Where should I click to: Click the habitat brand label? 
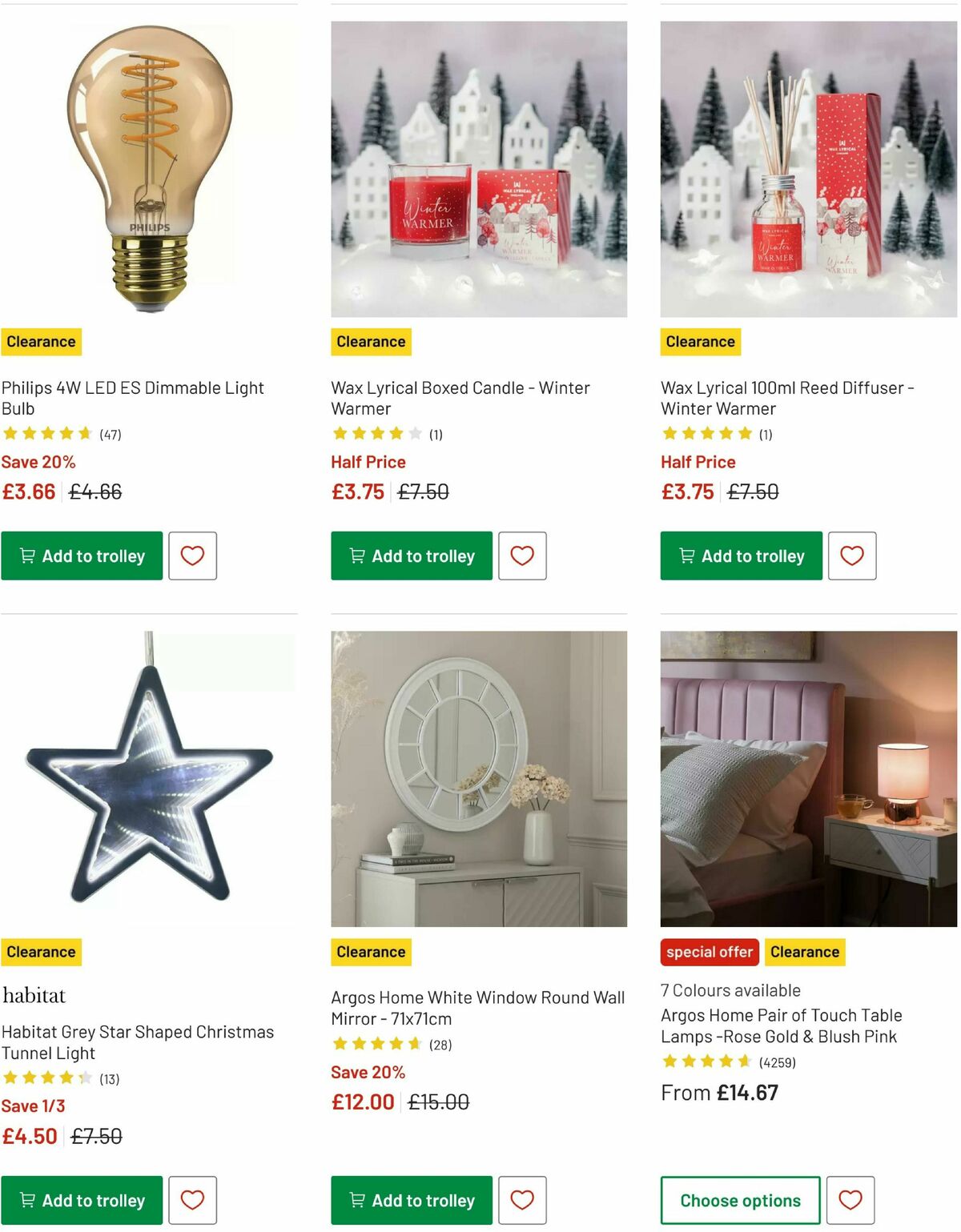click(x=34, y=994)
